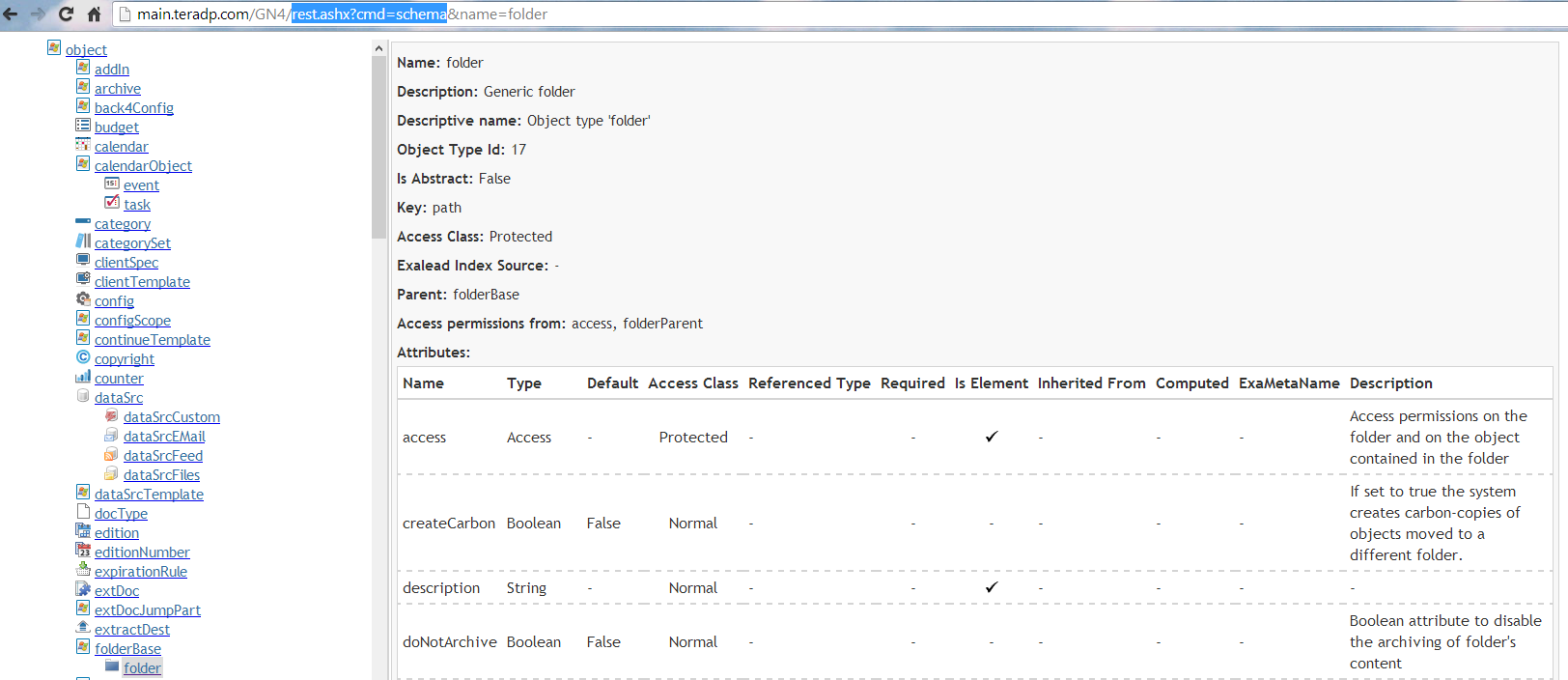Click the checkmark icon beside task
The image size is (1568, 680).
coord(112,203)
